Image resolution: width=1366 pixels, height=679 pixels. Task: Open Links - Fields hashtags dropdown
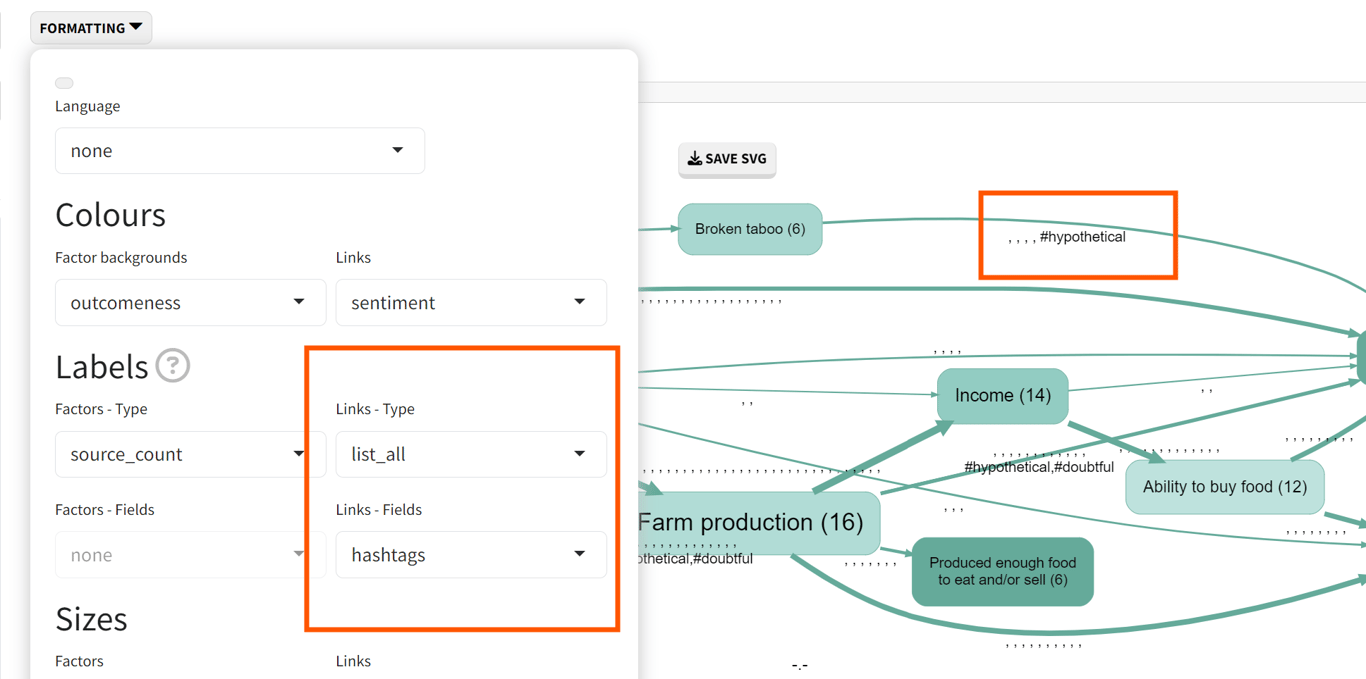(x=471, y=555)
